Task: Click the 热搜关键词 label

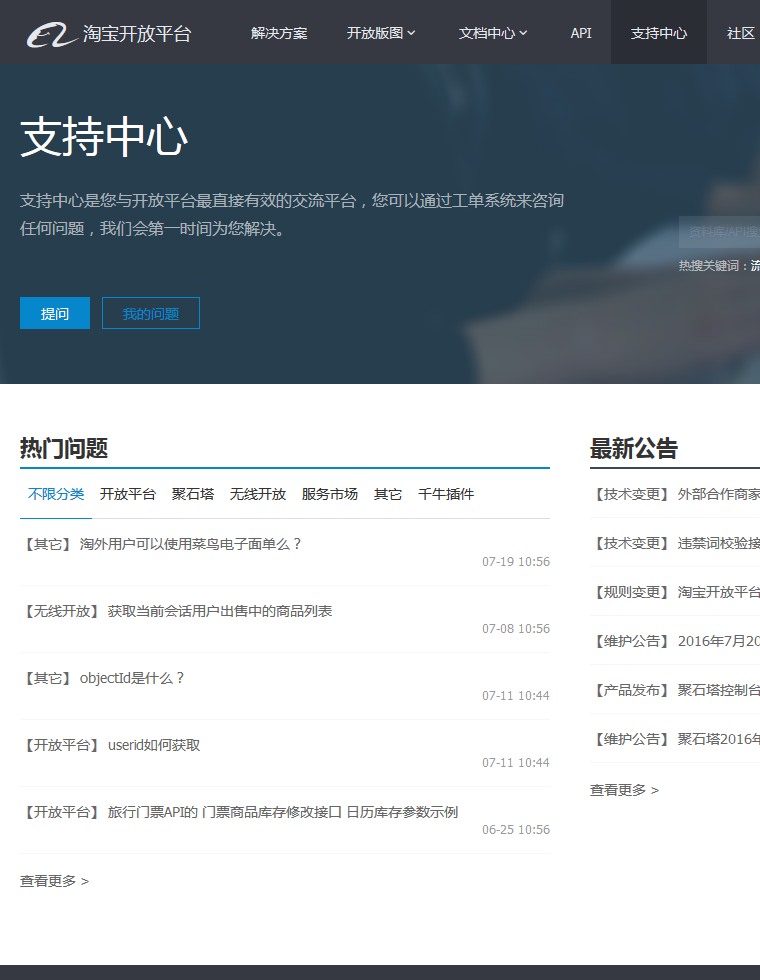Action: click(713, 266)
